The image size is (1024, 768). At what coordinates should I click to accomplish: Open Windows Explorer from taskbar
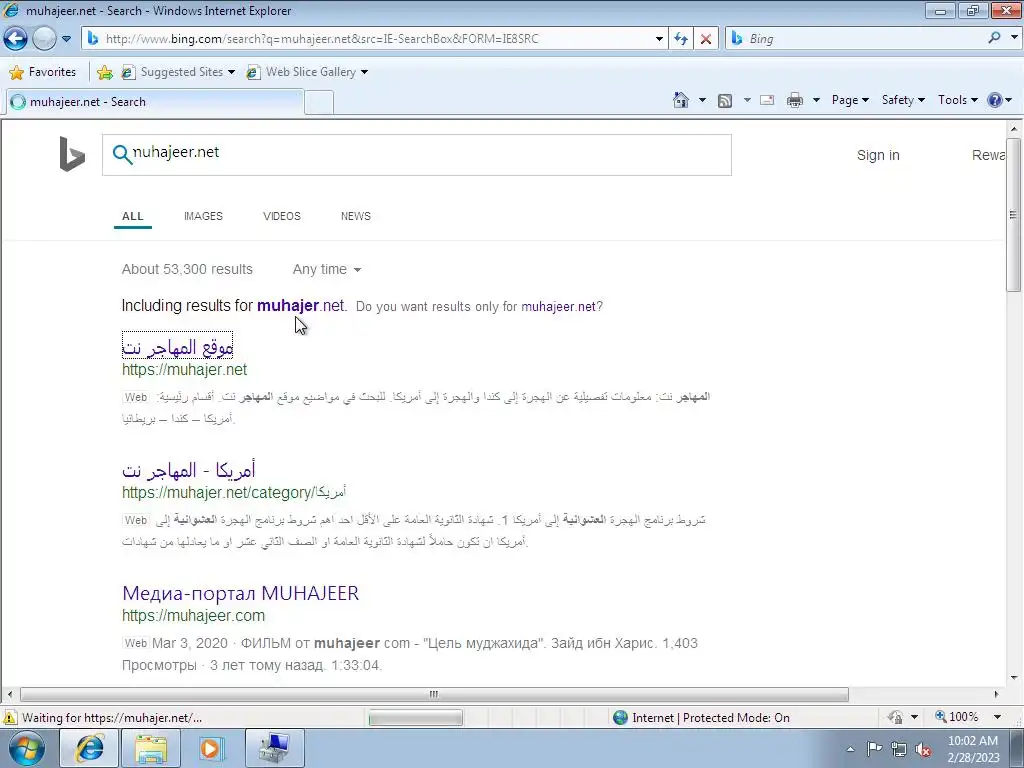(x=152, y=748)
